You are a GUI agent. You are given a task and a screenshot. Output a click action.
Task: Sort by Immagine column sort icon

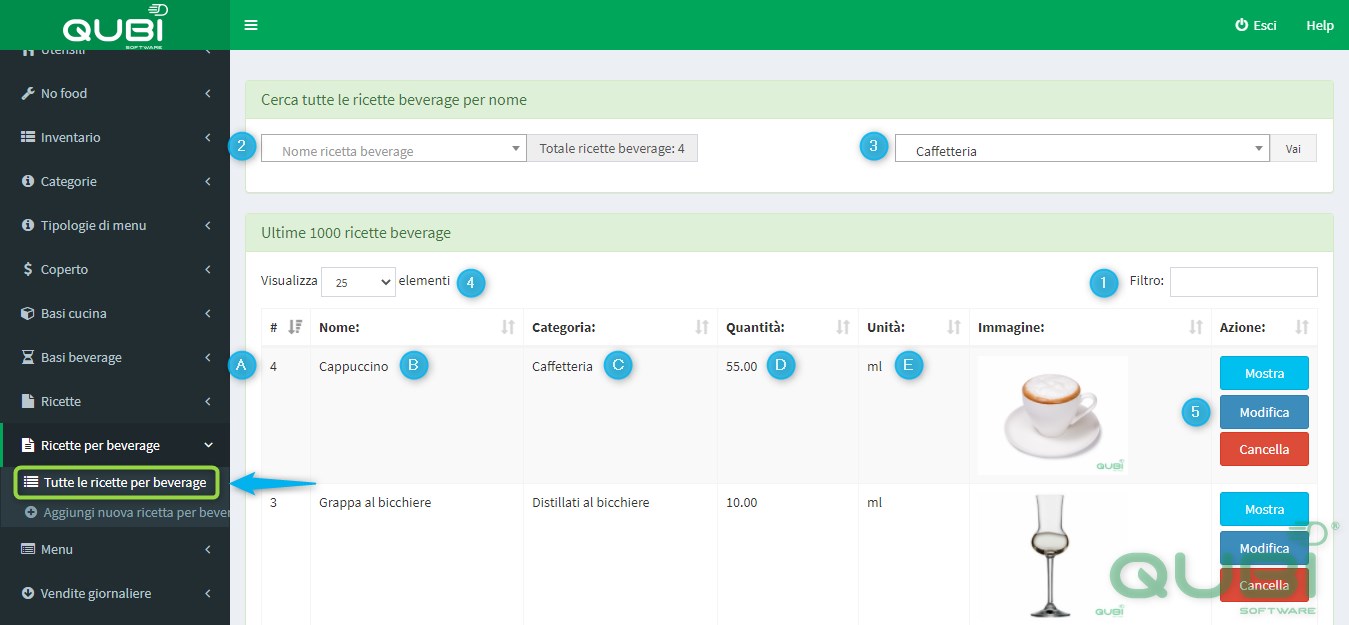pos(1196,327)
